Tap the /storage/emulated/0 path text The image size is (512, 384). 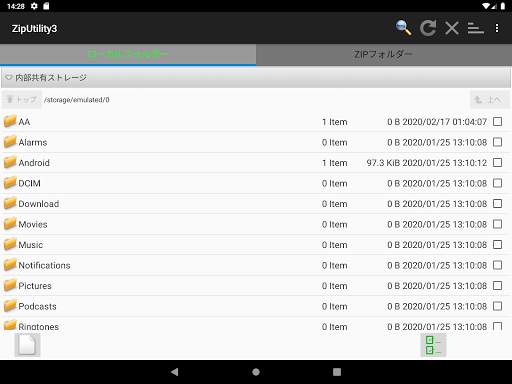tap(77, 100)
